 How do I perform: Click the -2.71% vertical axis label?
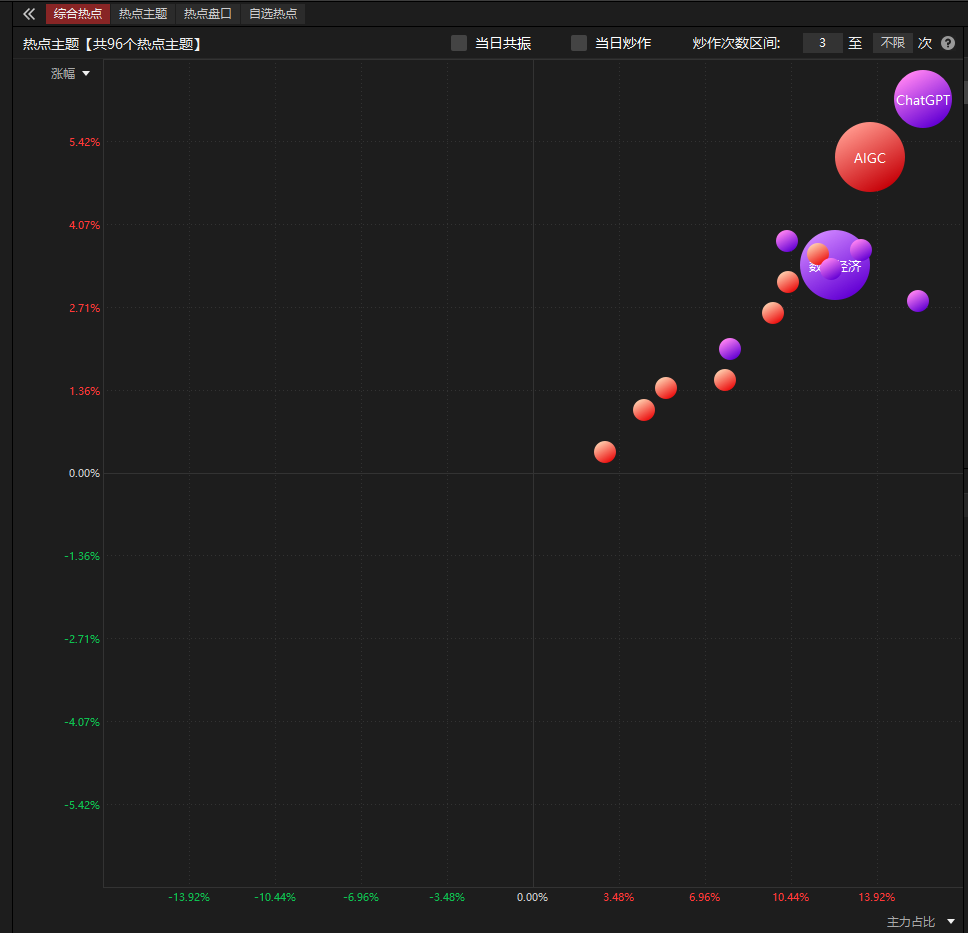pos(81,639)
